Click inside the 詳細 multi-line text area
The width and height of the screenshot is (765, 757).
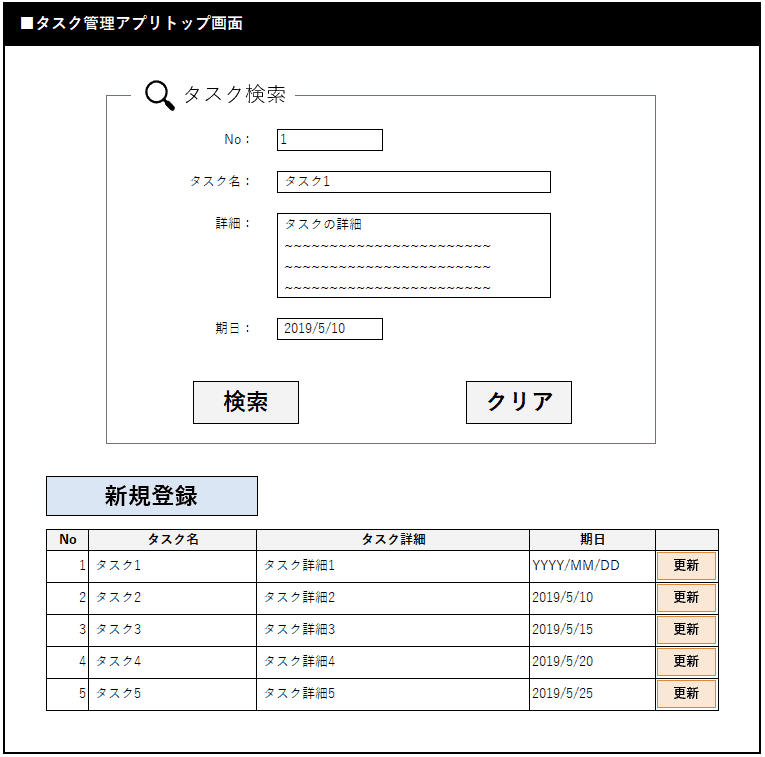[413, 255]
